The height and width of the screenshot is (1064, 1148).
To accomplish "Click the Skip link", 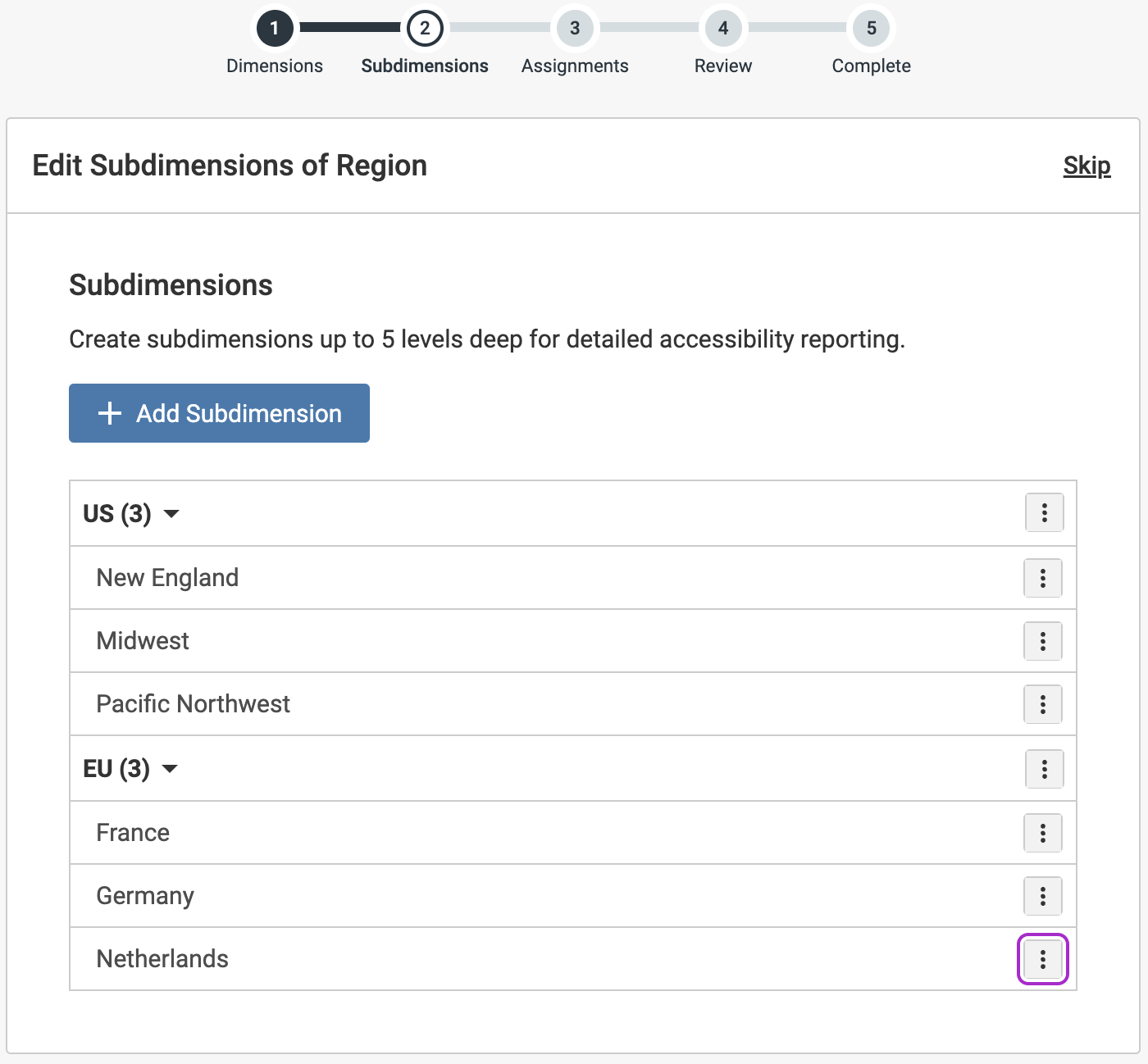I will click(x=1086, y=166).
